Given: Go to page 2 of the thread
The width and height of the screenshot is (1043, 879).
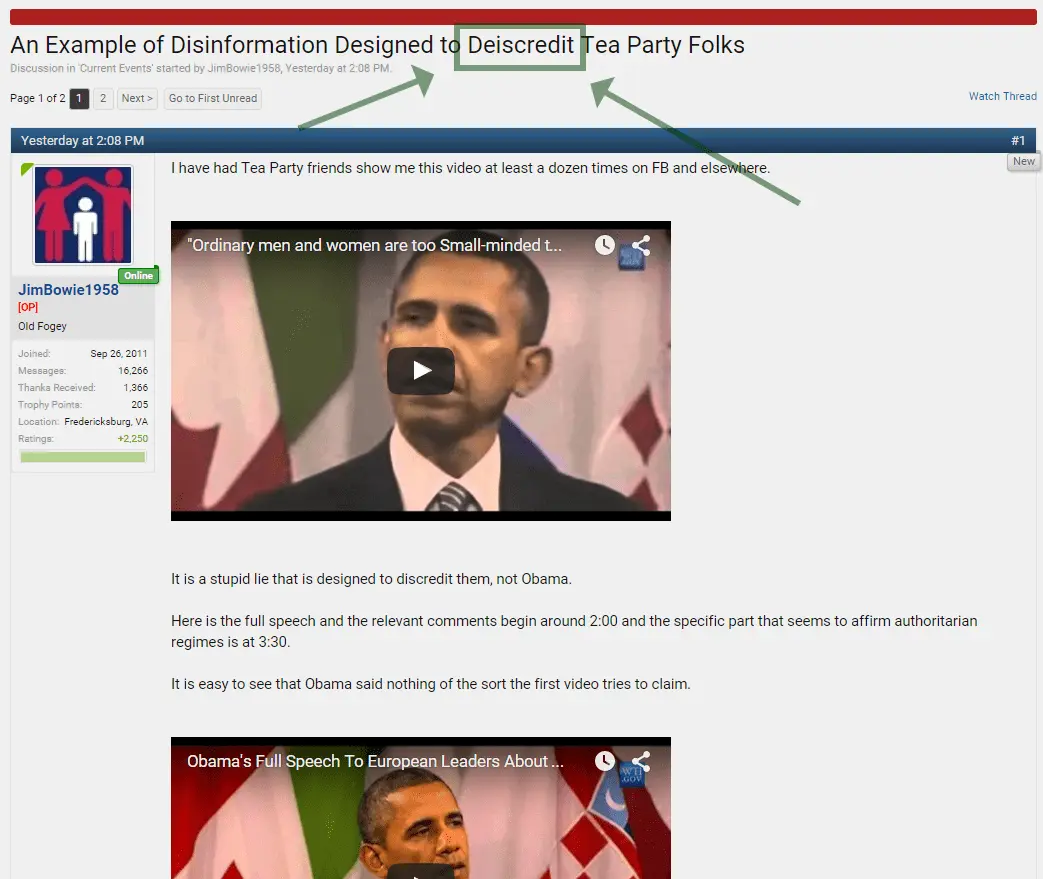Looking at the screenshot, I should [103, 98].
